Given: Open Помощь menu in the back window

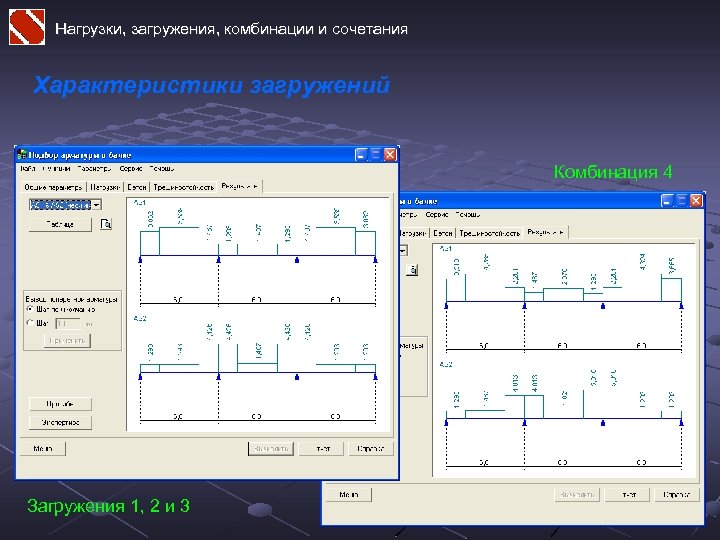Looking at the screenshot, I should pyautogui.click(x=467, y=214).
